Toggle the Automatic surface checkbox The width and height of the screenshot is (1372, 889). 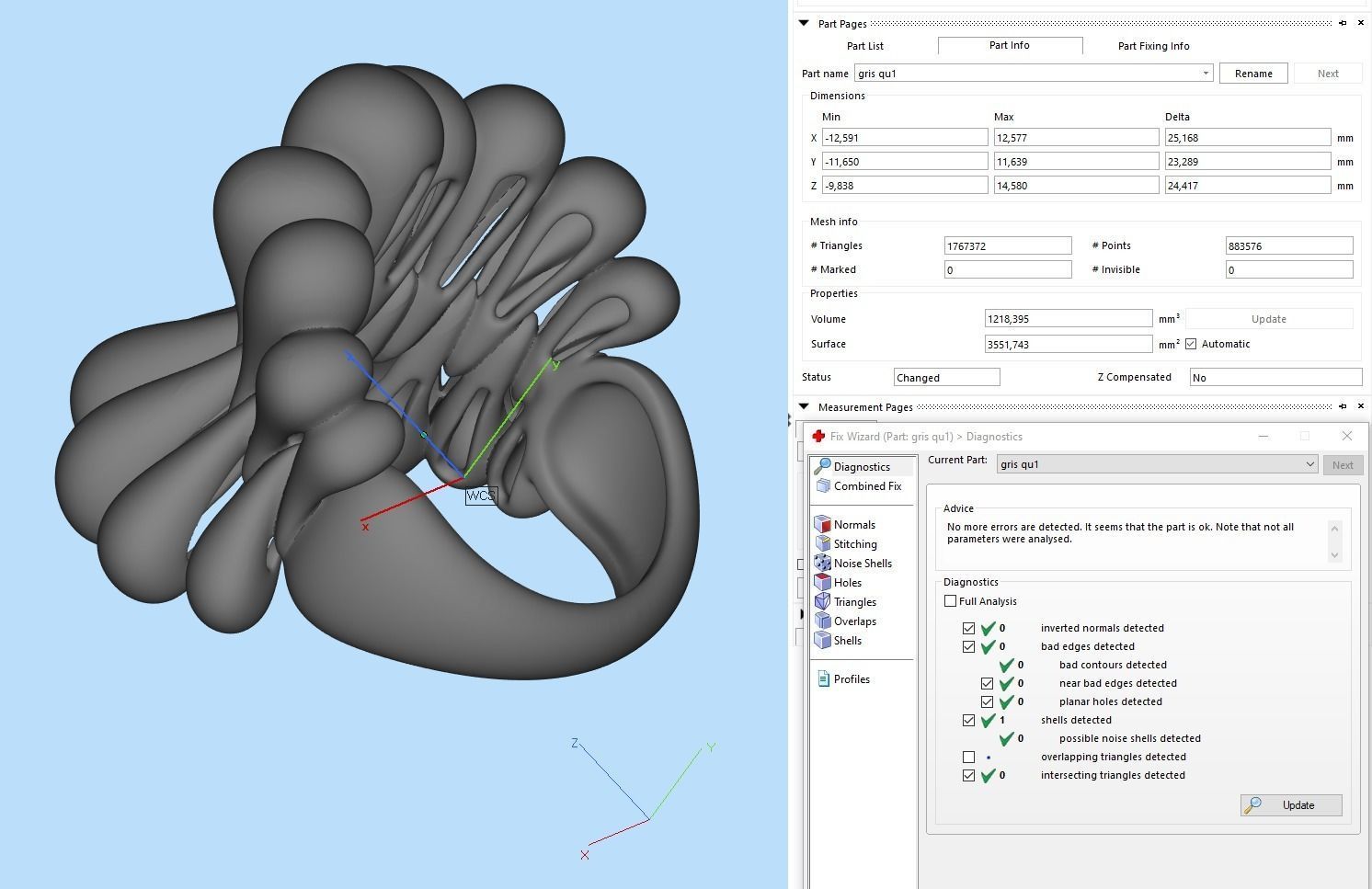[1191, 344]
